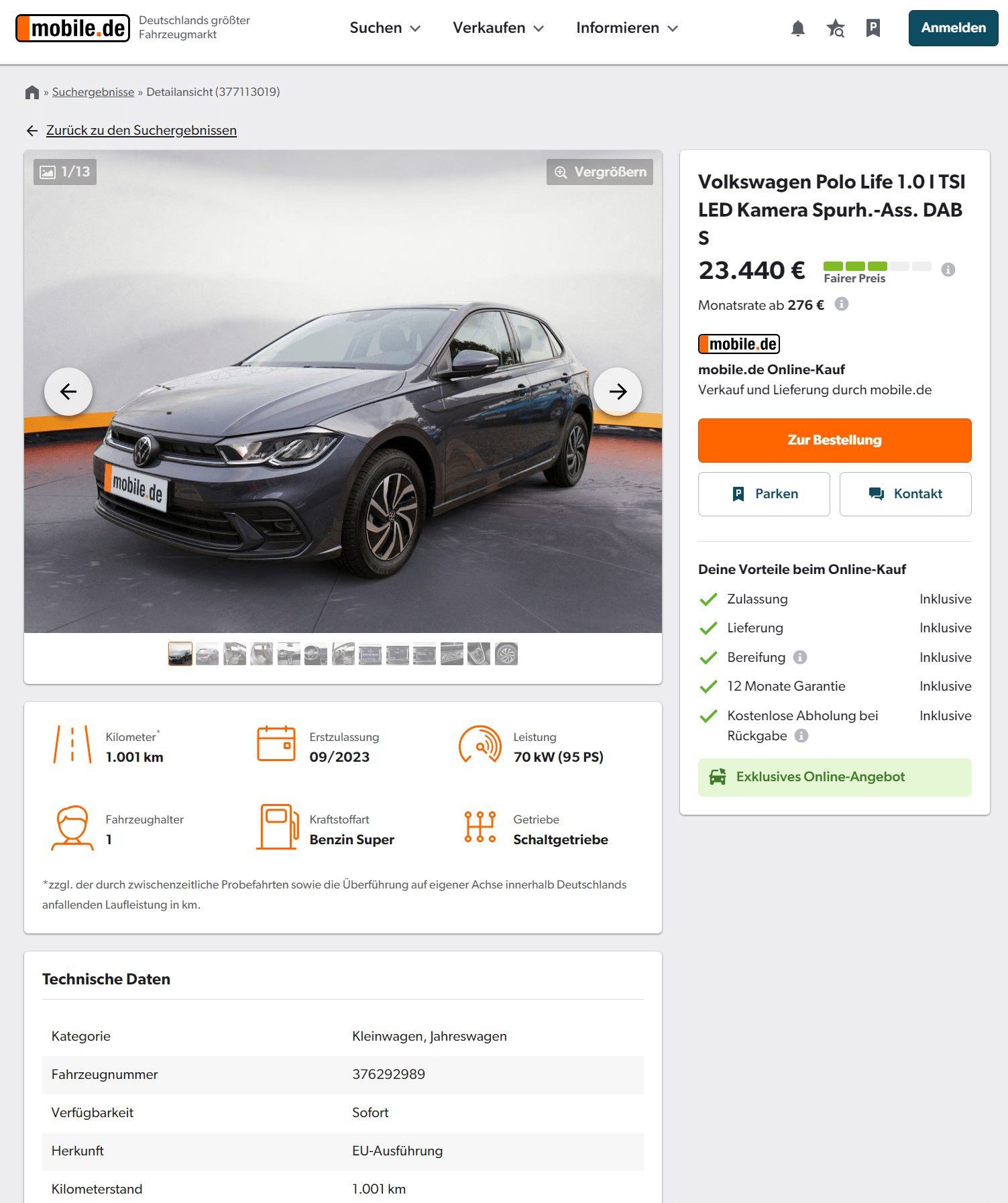Click the price 23.440 €

[751, 270]
